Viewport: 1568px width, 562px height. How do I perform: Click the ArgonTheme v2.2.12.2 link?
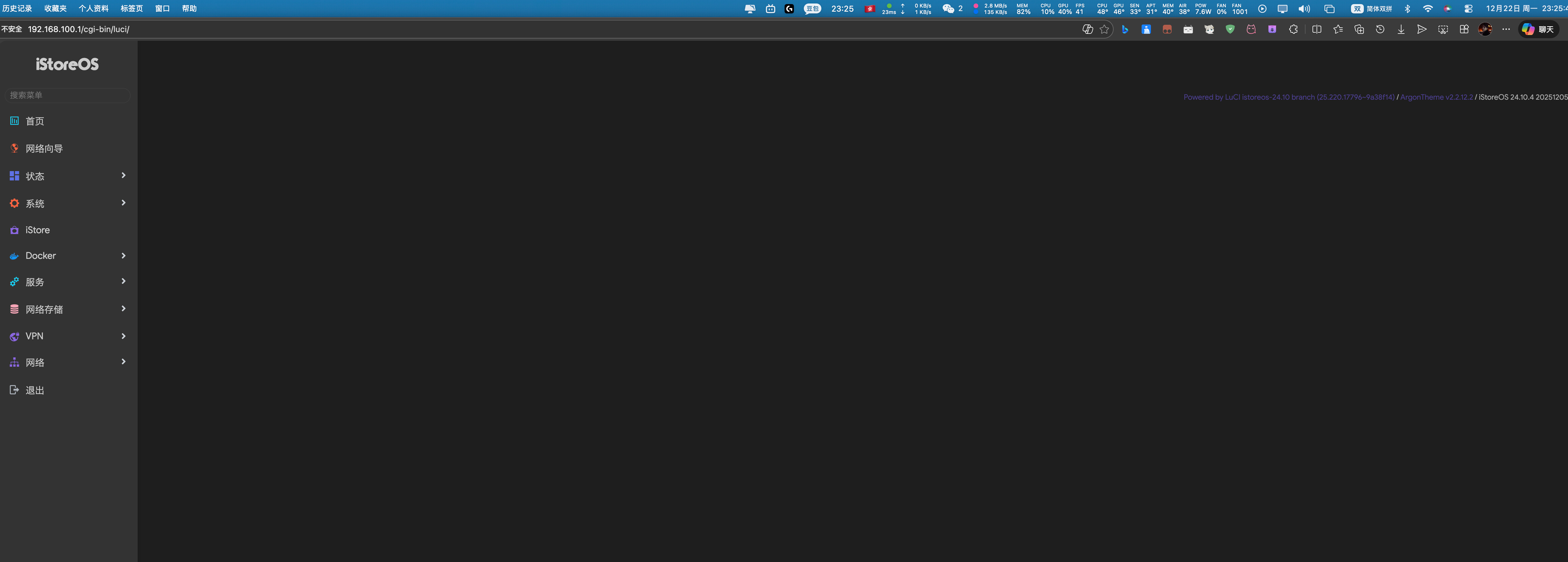(1436, 97)
